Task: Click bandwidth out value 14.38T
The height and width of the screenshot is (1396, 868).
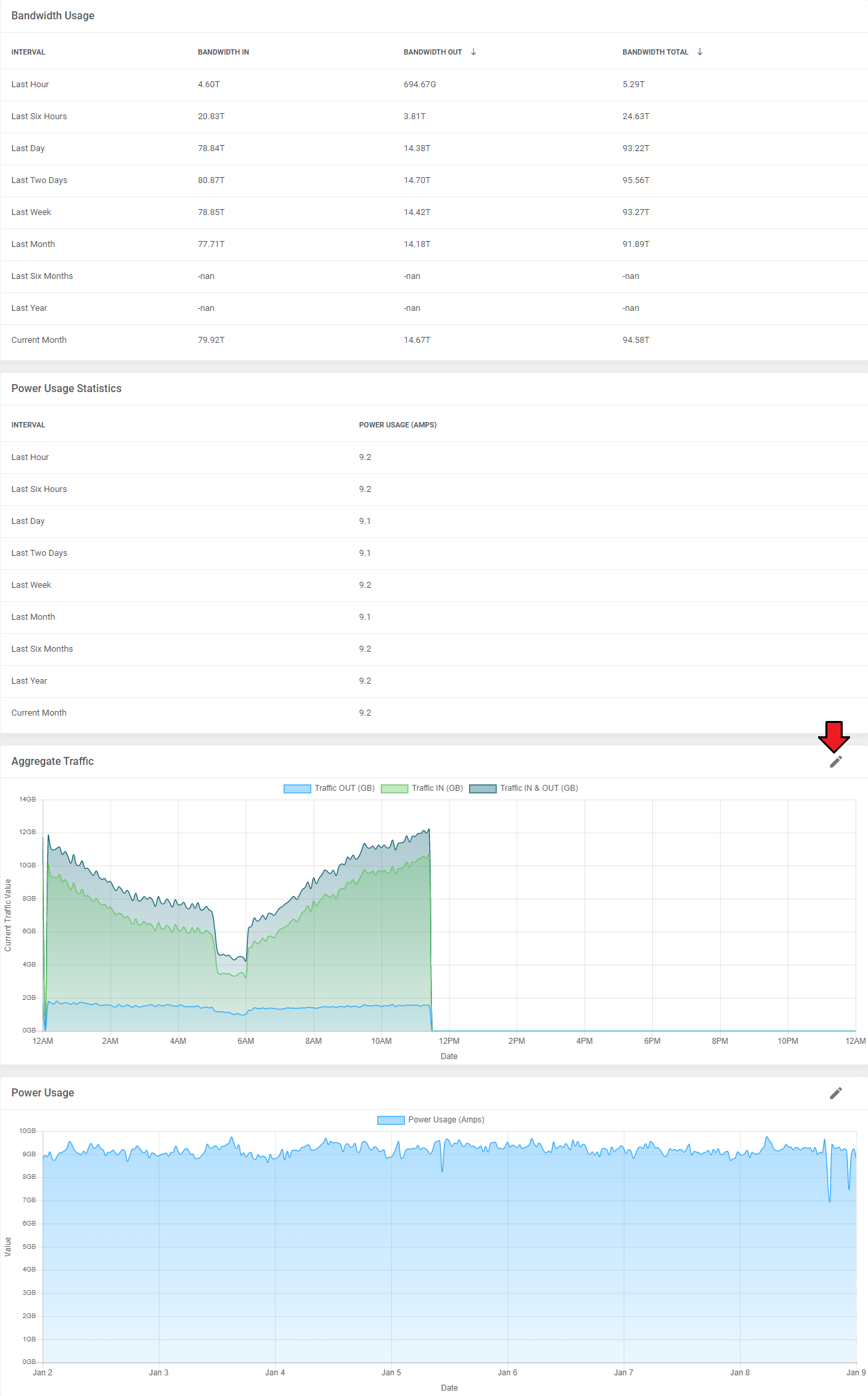Action: pos(417,148)
